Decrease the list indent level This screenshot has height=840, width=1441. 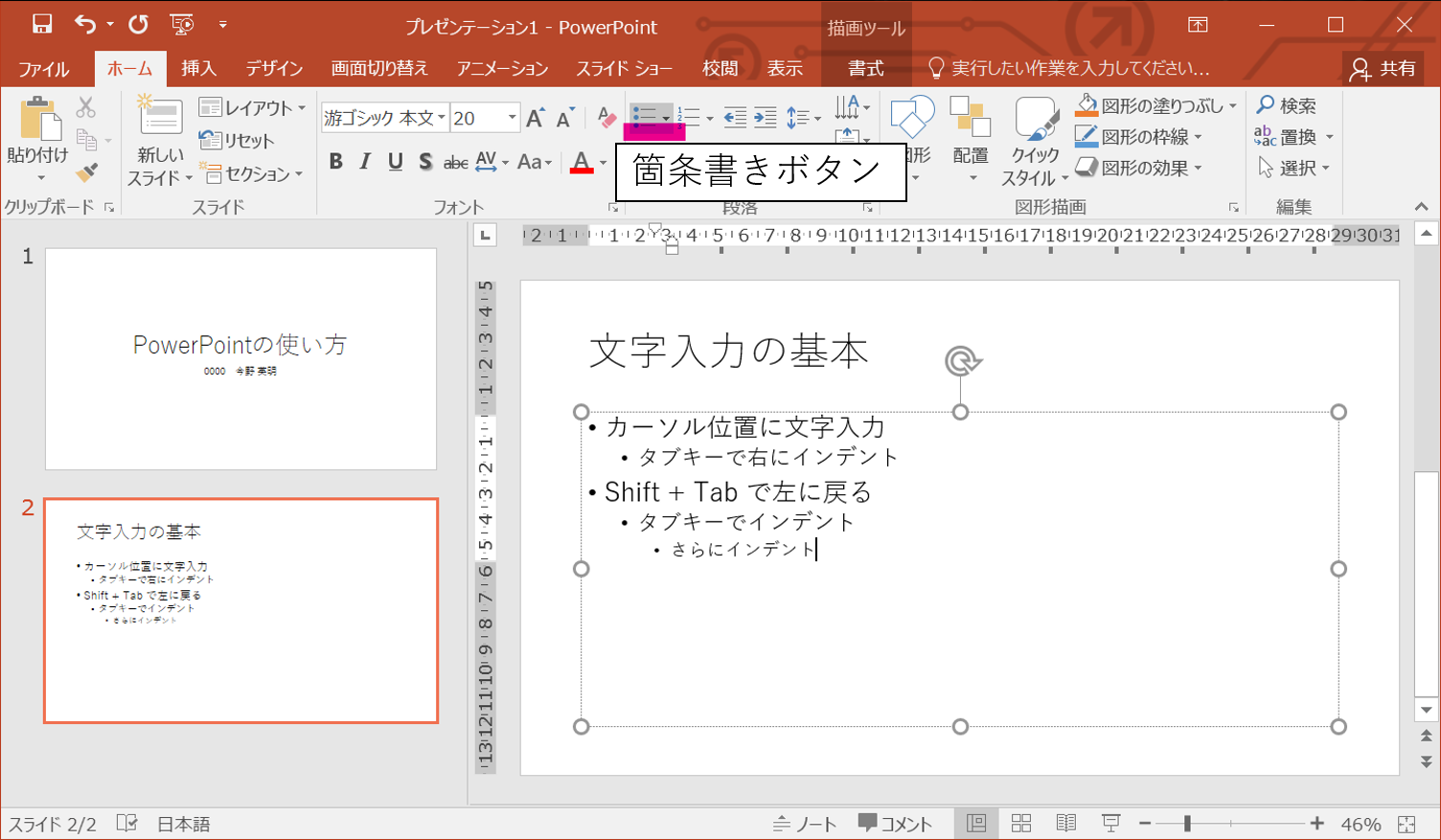coord(735,118)
